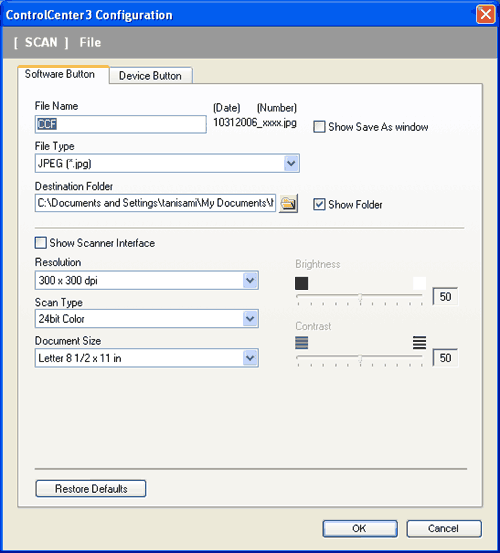Image resolution: width=500 pixels, height=553 pixels.
Task: Click into the File Name field
Action: pyautogui.click(x=121, y=124)
